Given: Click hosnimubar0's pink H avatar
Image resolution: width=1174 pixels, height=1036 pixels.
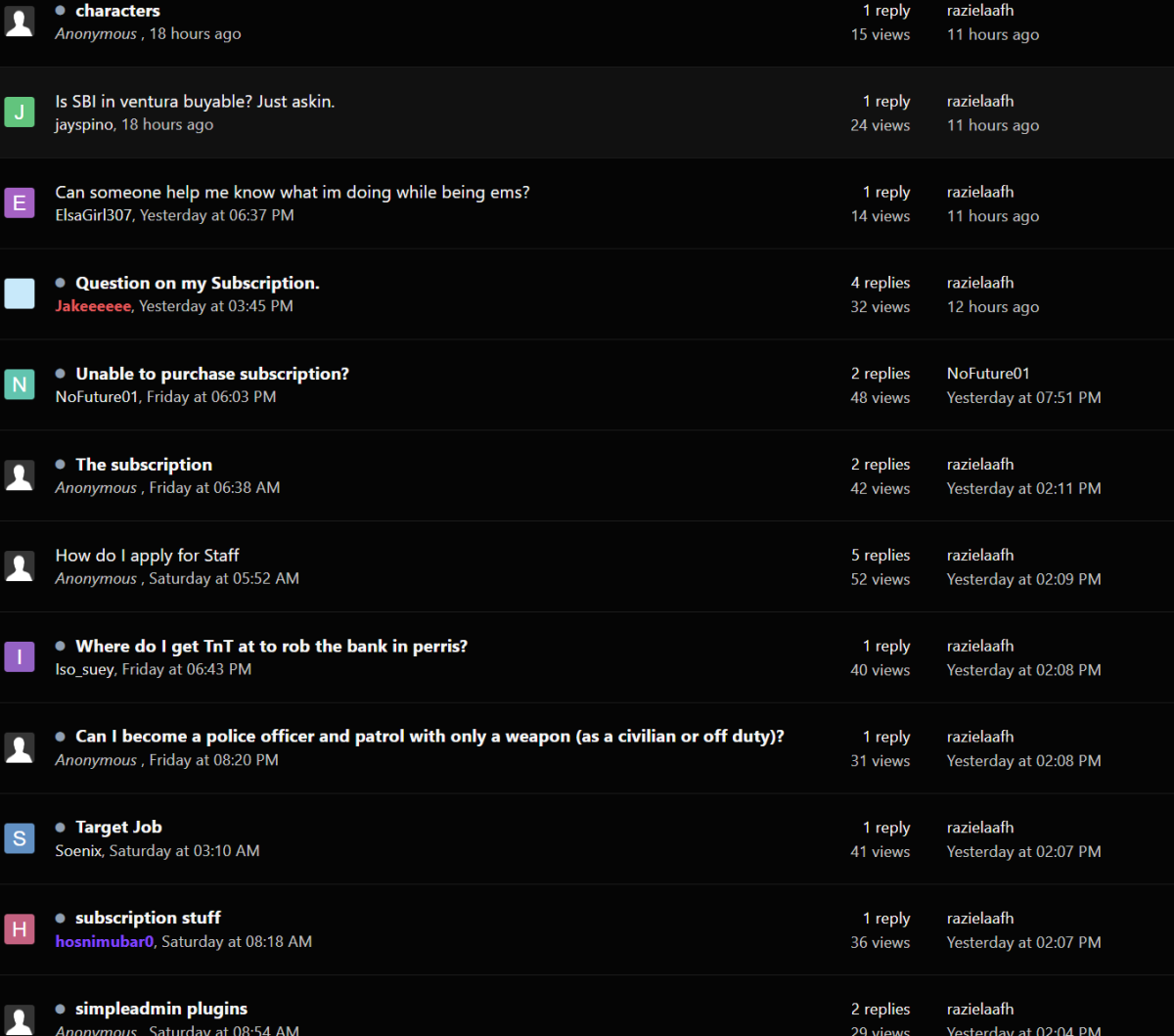Looking at the screenshot, I should click(x=20, y=929).
